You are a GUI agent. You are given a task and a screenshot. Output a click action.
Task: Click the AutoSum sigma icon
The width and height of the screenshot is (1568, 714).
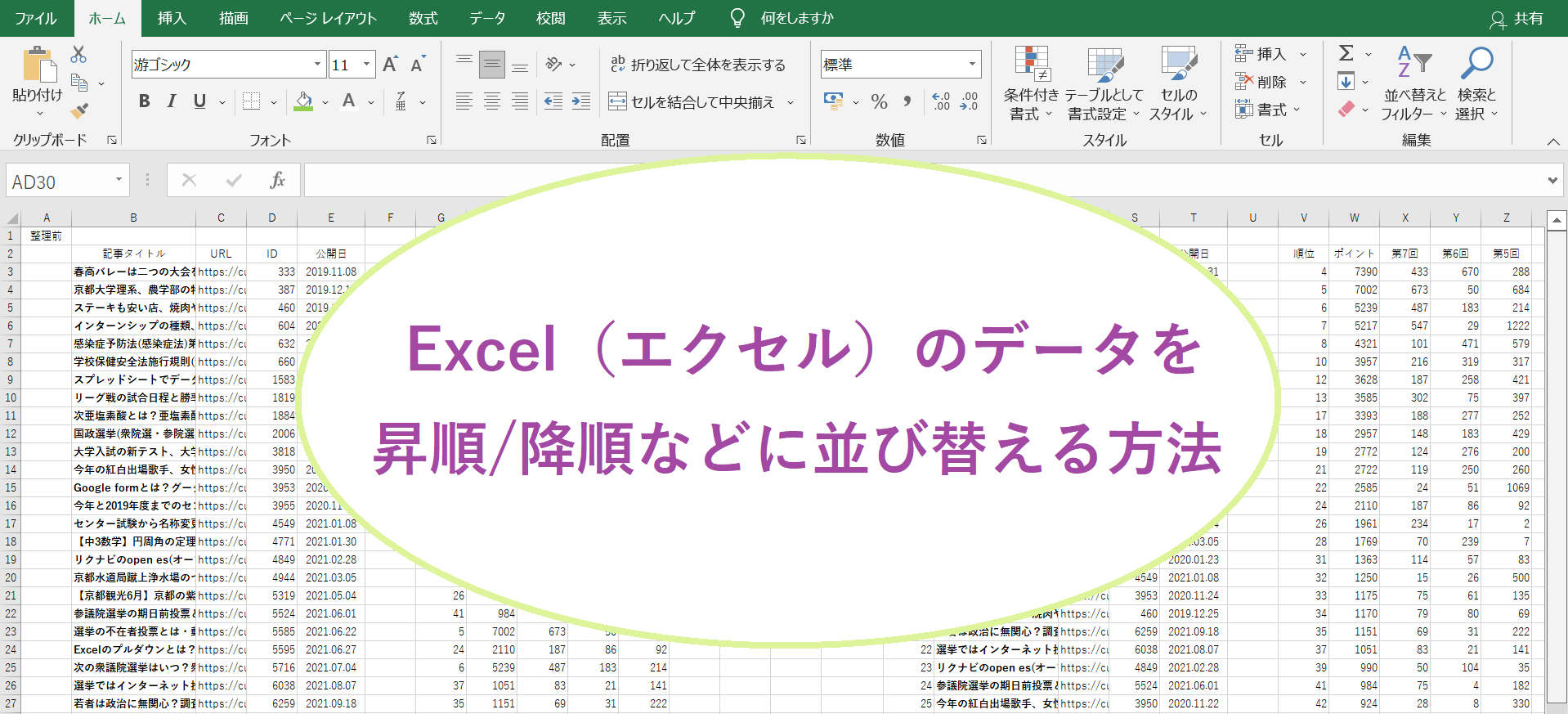pyautogui.click(x=1346, y=53)
